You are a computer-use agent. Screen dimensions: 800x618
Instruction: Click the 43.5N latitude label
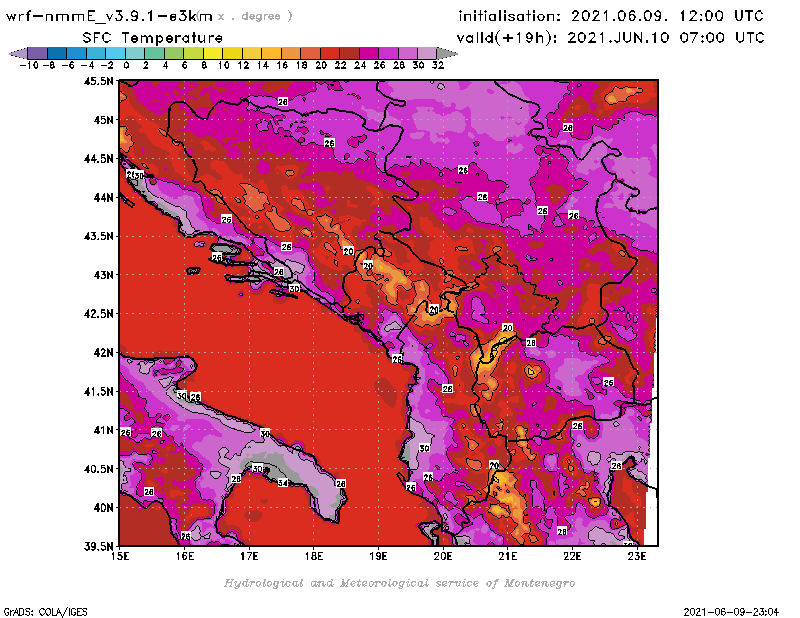[x=98, y=236]
